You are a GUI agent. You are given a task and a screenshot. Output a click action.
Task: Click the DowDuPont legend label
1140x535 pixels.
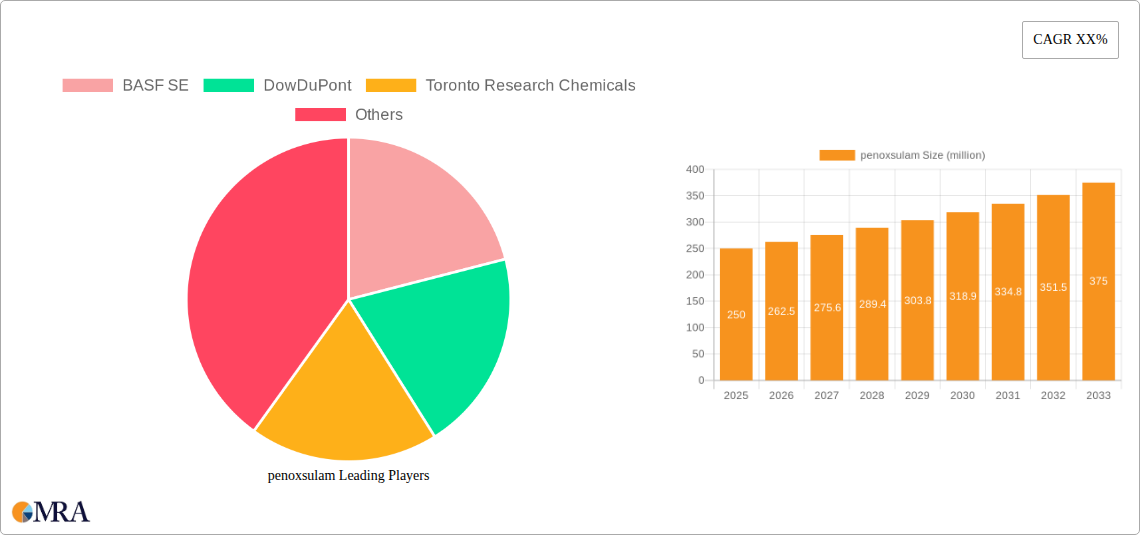tap(308, 86)
